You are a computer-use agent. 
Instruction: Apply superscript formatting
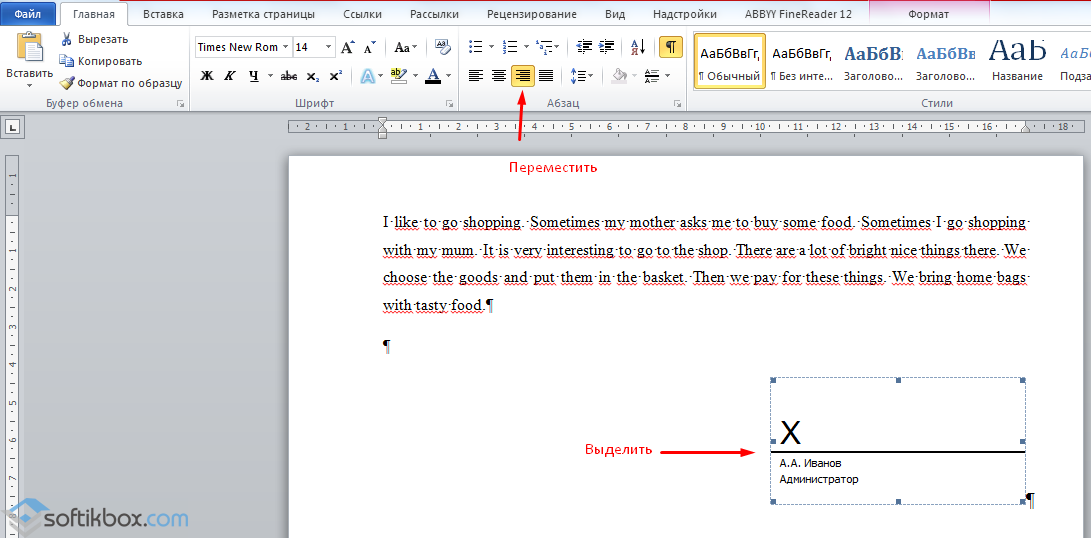(335, 76)
